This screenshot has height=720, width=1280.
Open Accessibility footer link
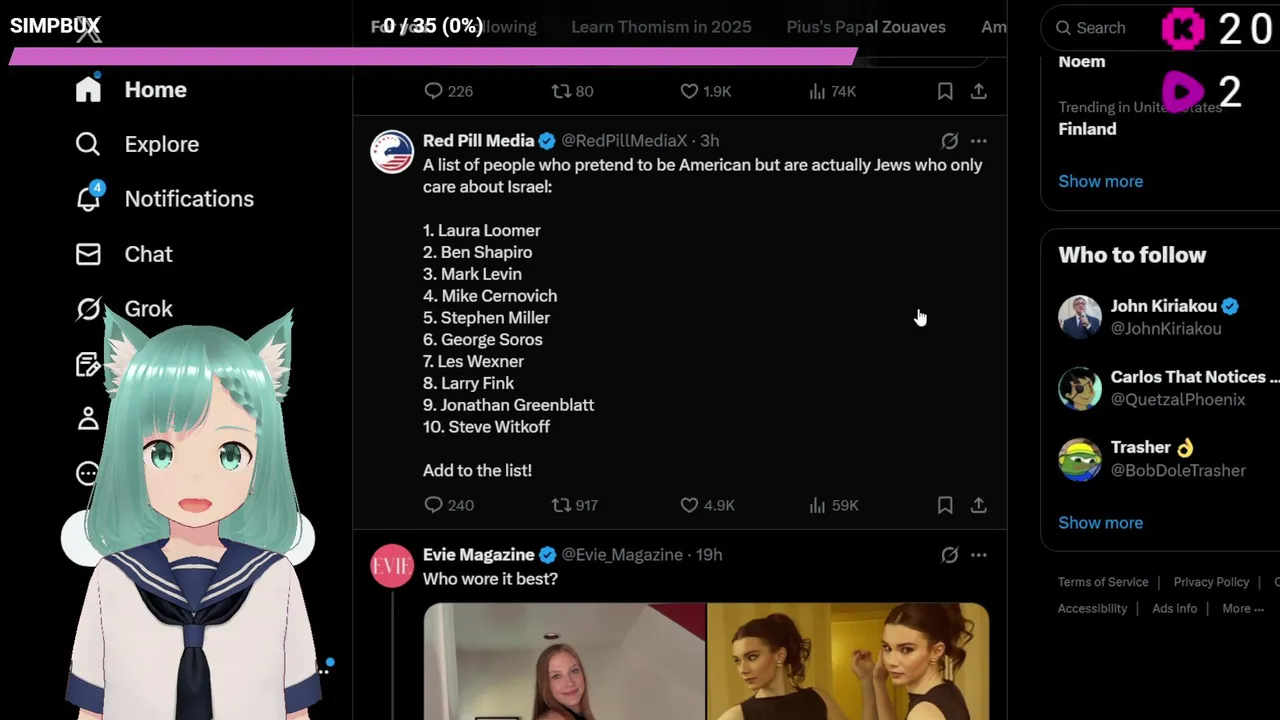[x=1092, y=608]
